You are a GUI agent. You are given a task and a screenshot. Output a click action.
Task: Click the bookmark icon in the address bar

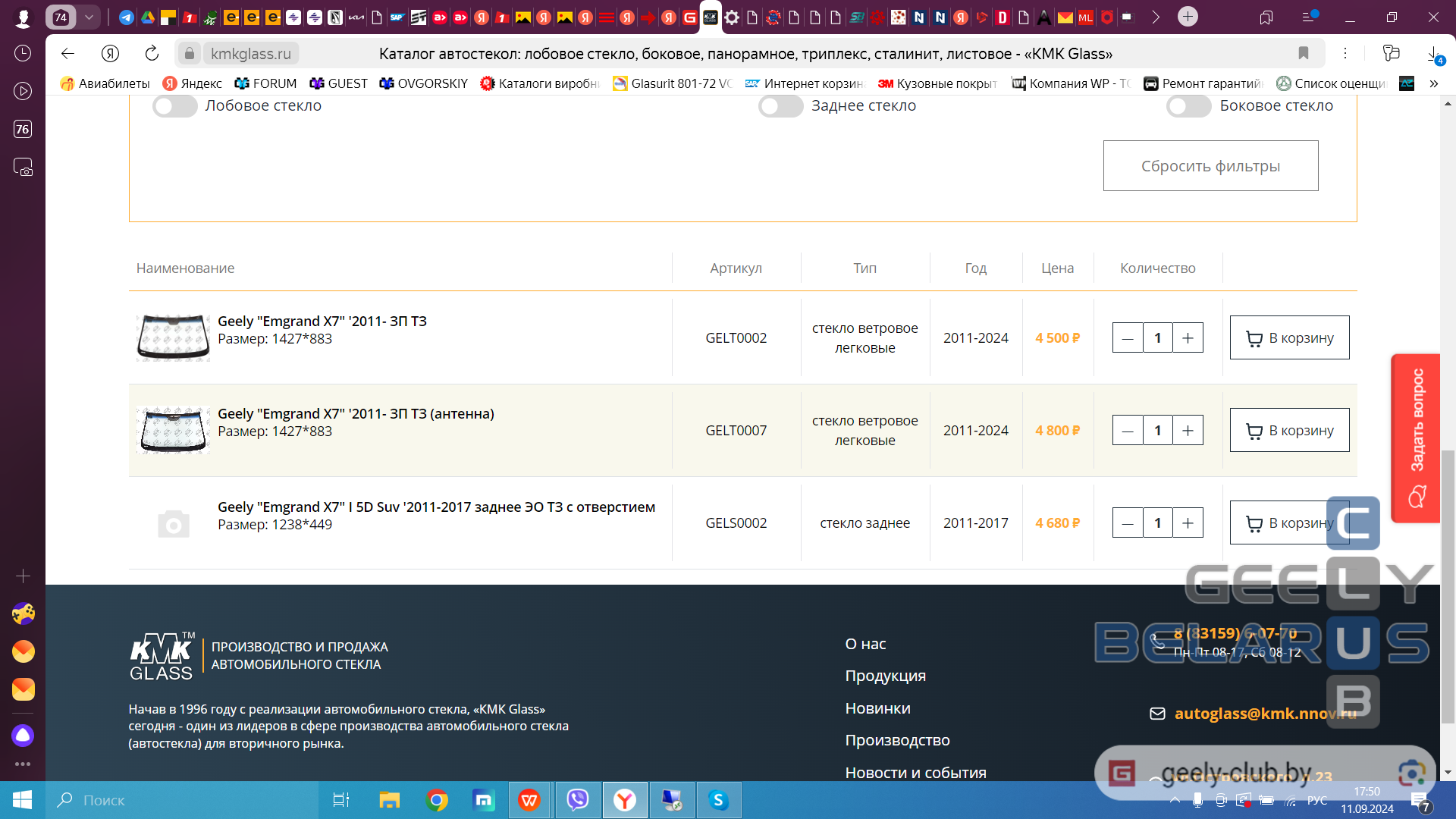1303,53
